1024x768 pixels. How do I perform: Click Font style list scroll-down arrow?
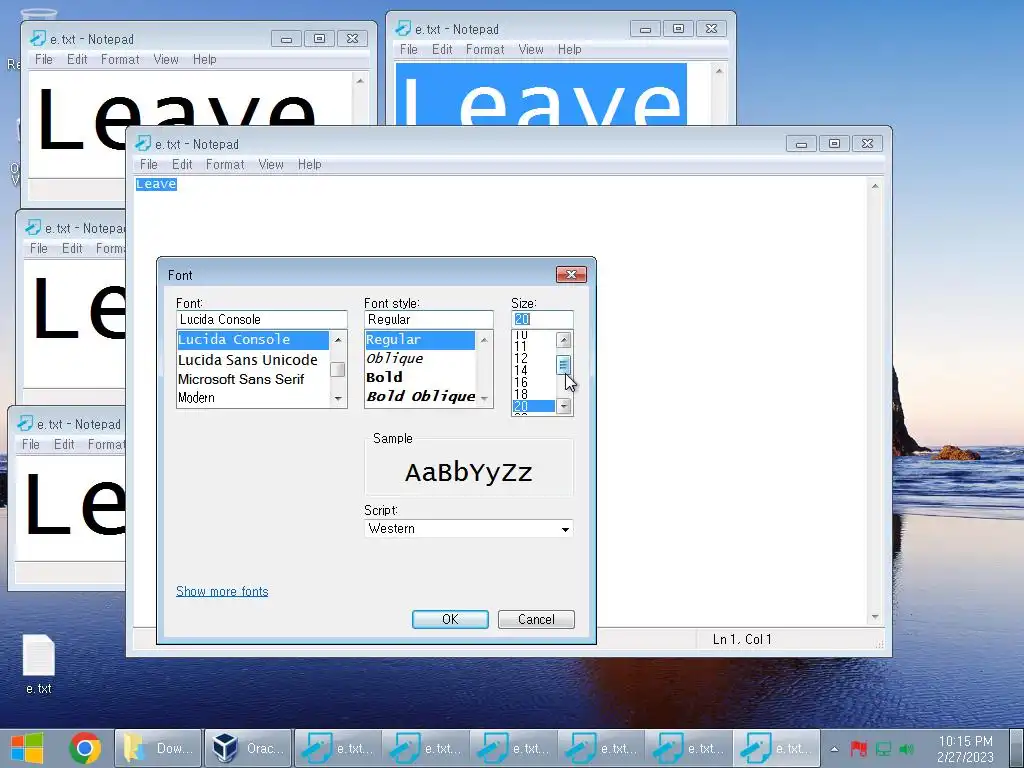click(x=484, y=398)
